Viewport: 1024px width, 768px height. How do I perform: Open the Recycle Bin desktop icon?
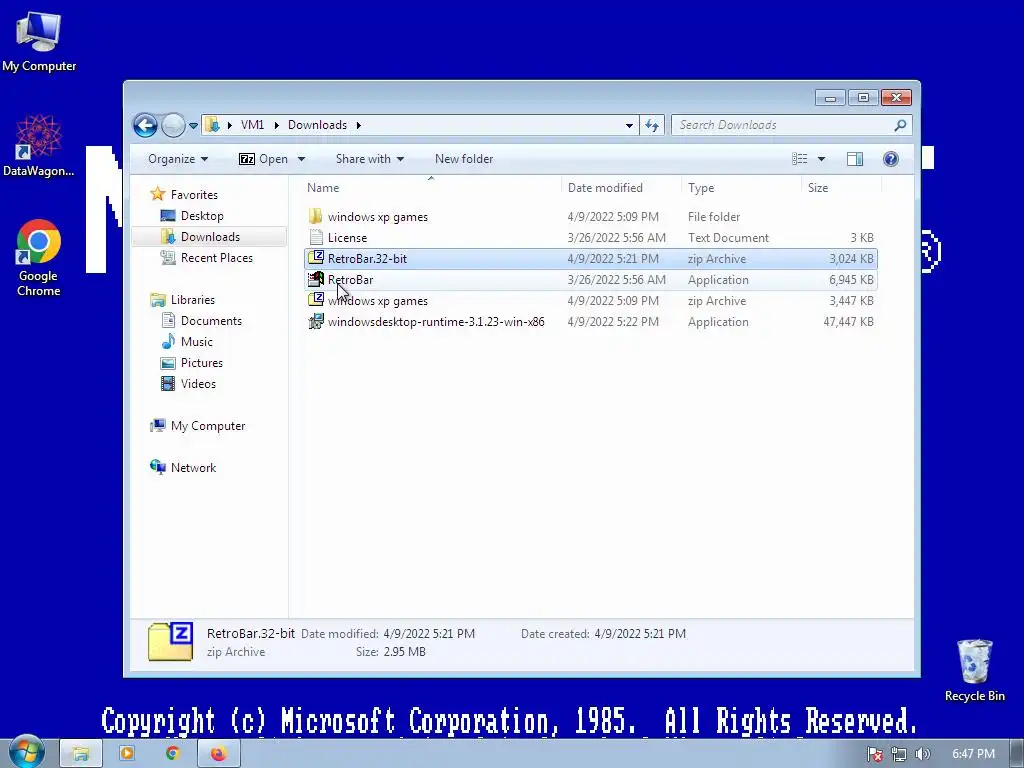coord(974,671)
